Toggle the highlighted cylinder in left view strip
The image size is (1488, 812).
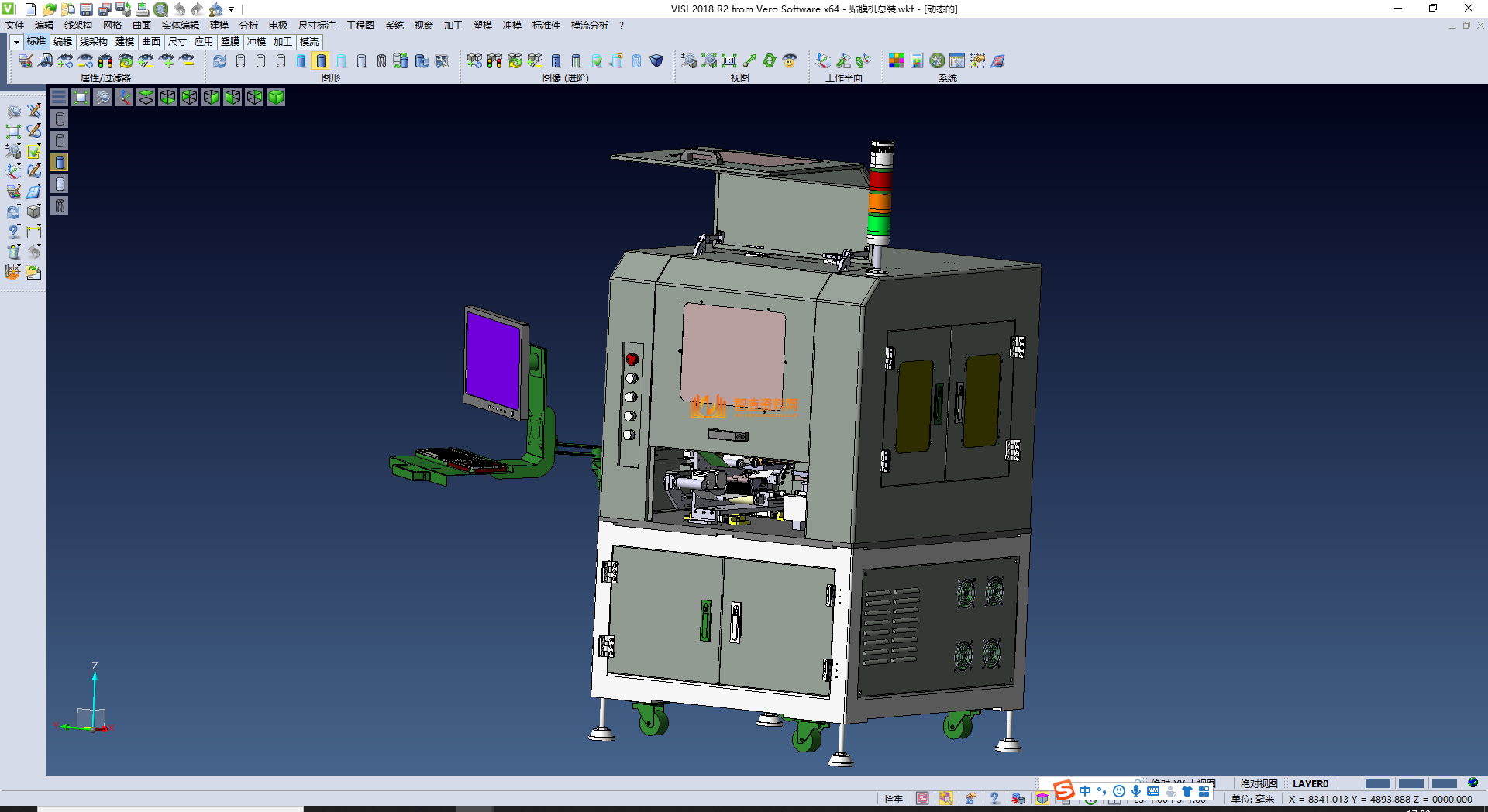click(x=60, y=162)
